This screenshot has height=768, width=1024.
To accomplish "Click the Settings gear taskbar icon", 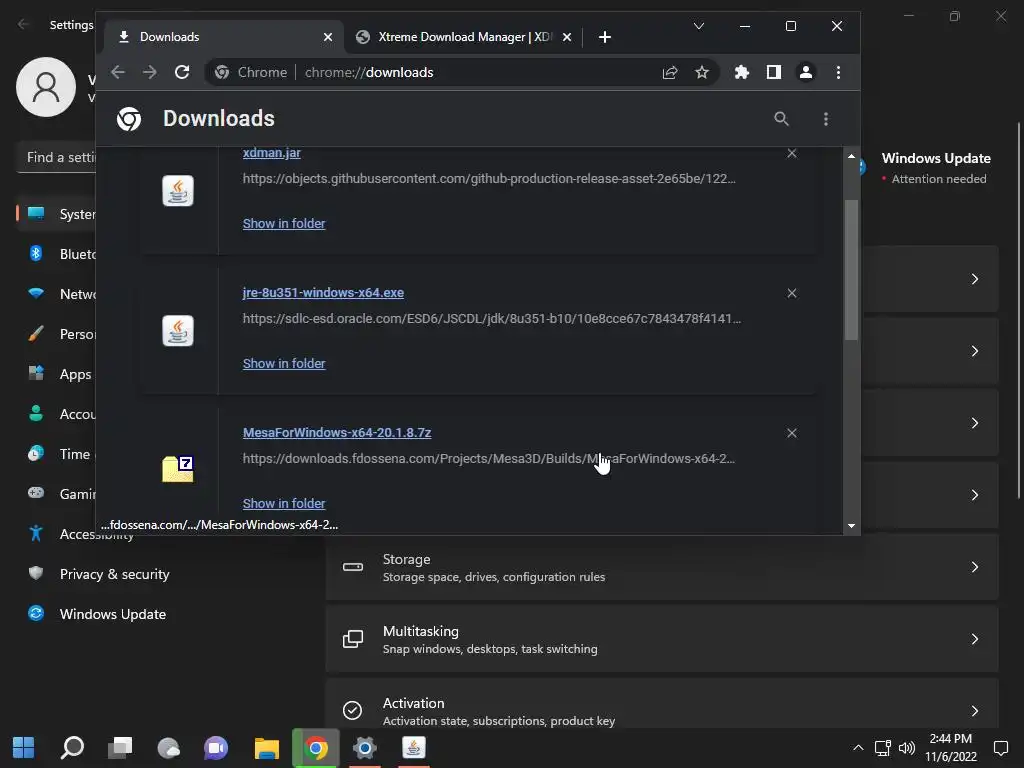I will click(364, 748).
